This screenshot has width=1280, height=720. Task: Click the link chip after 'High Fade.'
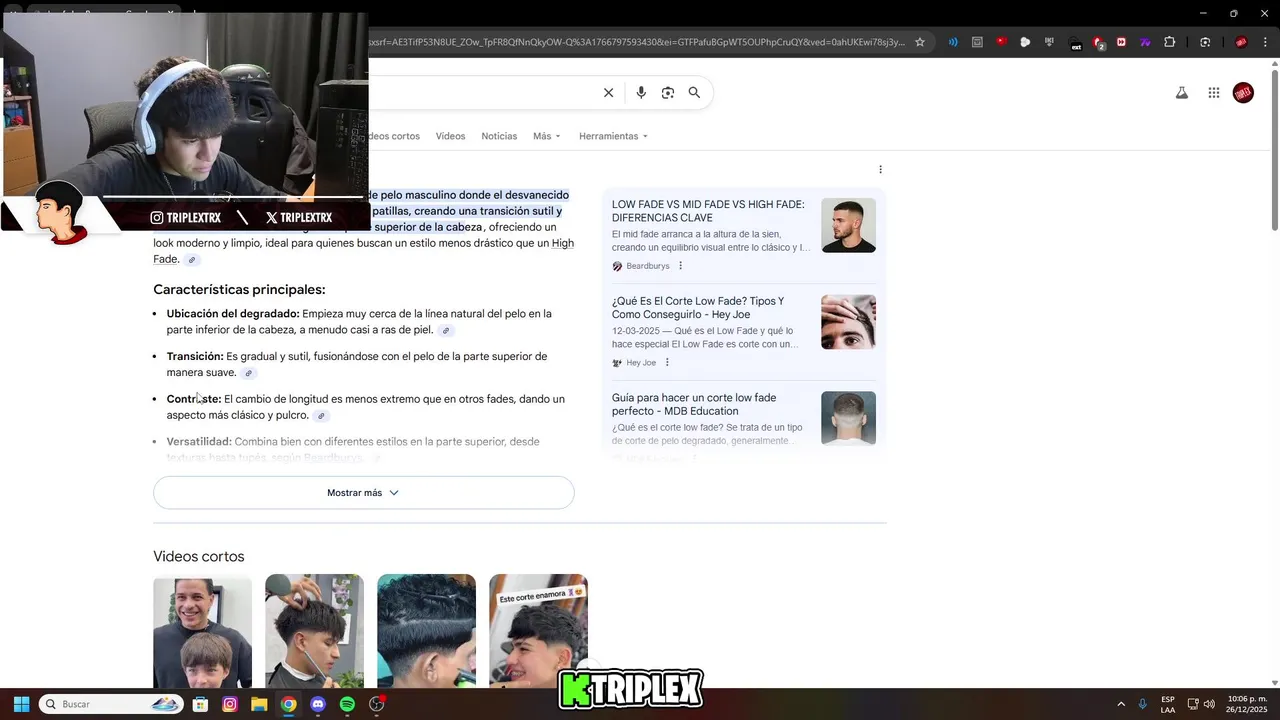pos(192,260)
